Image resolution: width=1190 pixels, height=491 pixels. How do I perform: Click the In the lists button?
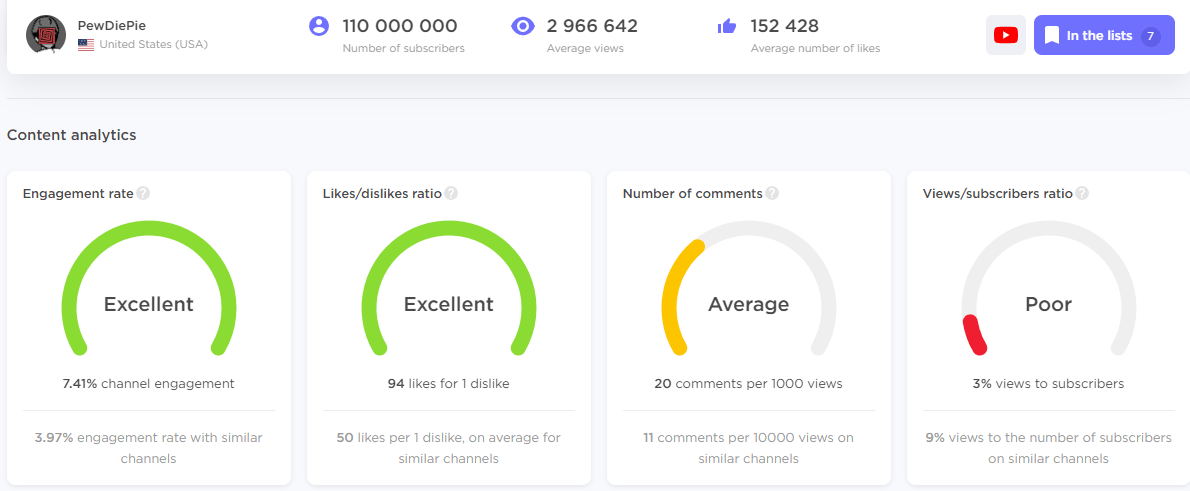tap(1103, 35)
